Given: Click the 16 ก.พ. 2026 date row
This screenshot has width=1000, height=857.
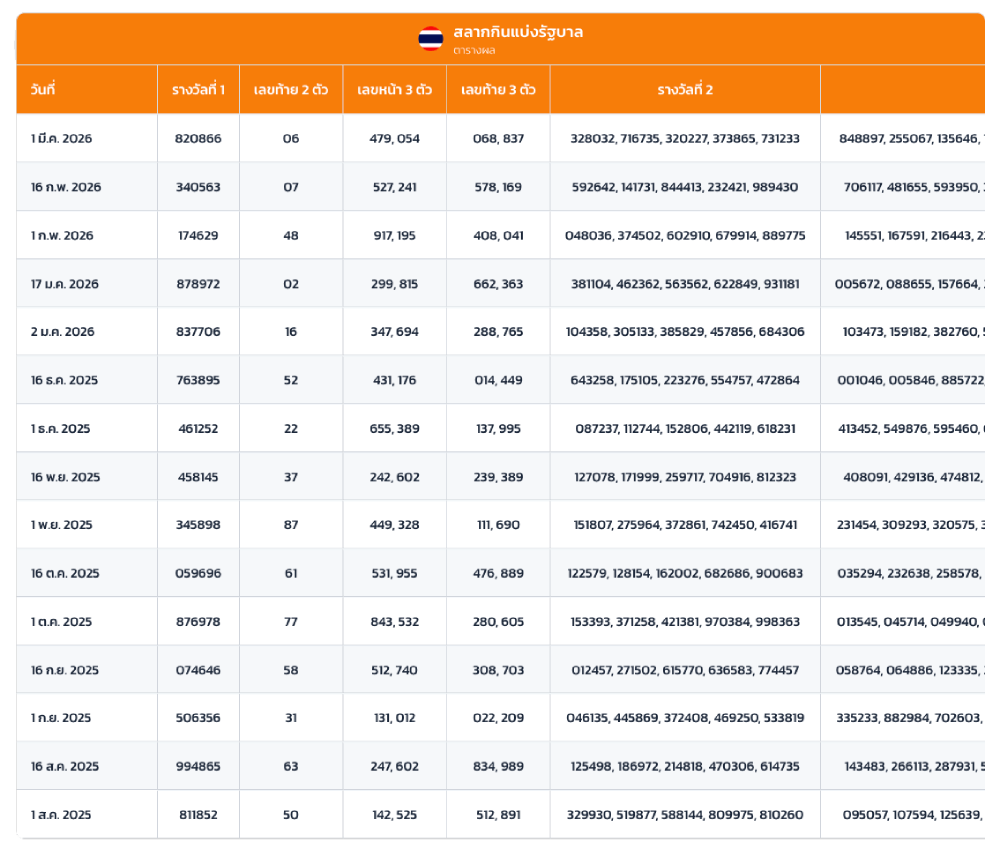Looking at the screenshot, I should [x=66, y=187].
